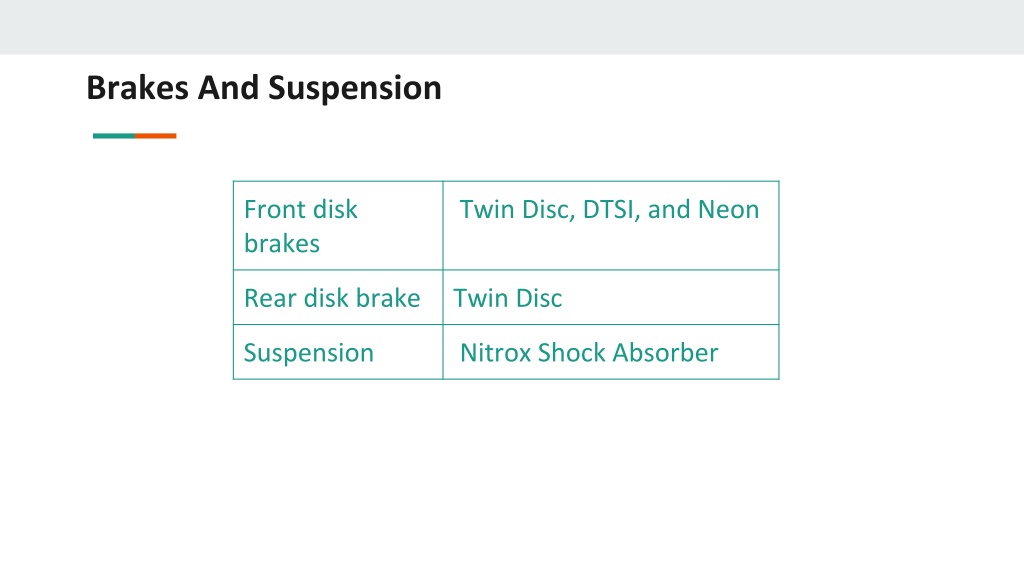The image size is (1024, 576).
Task: Select the teal segment of the title underline
Action: click(x=114, y=136)
